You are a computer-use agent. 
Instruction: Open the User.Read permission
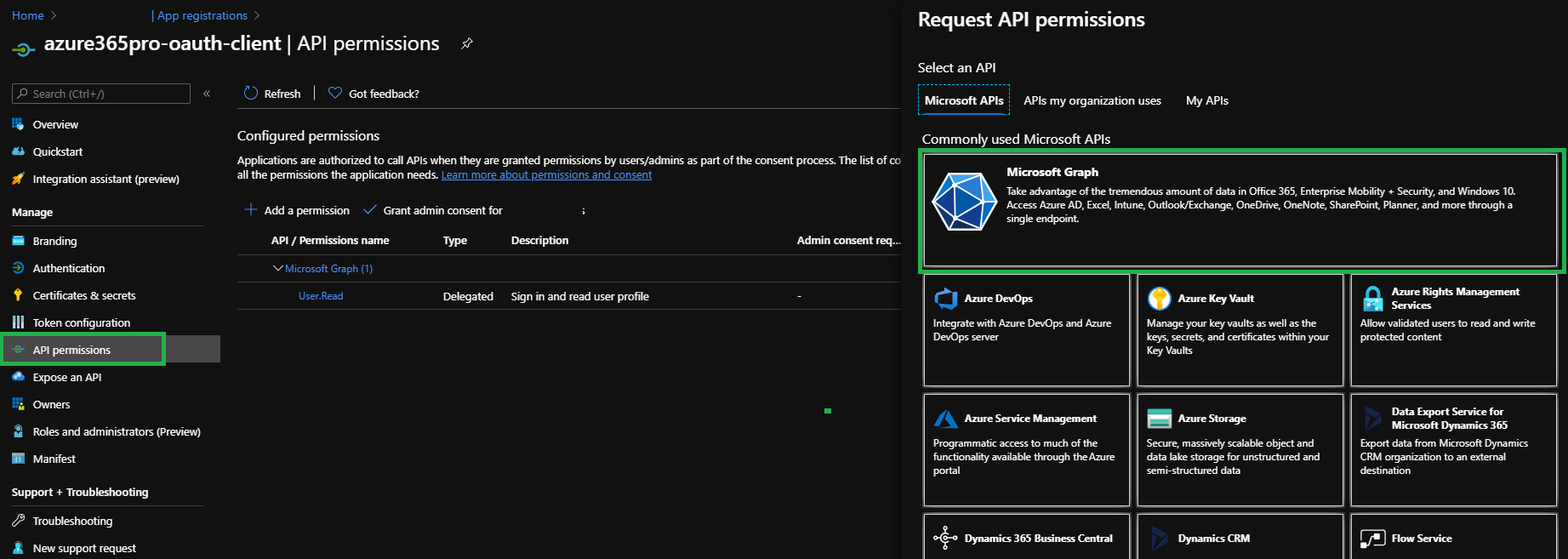tap(321, 296)
